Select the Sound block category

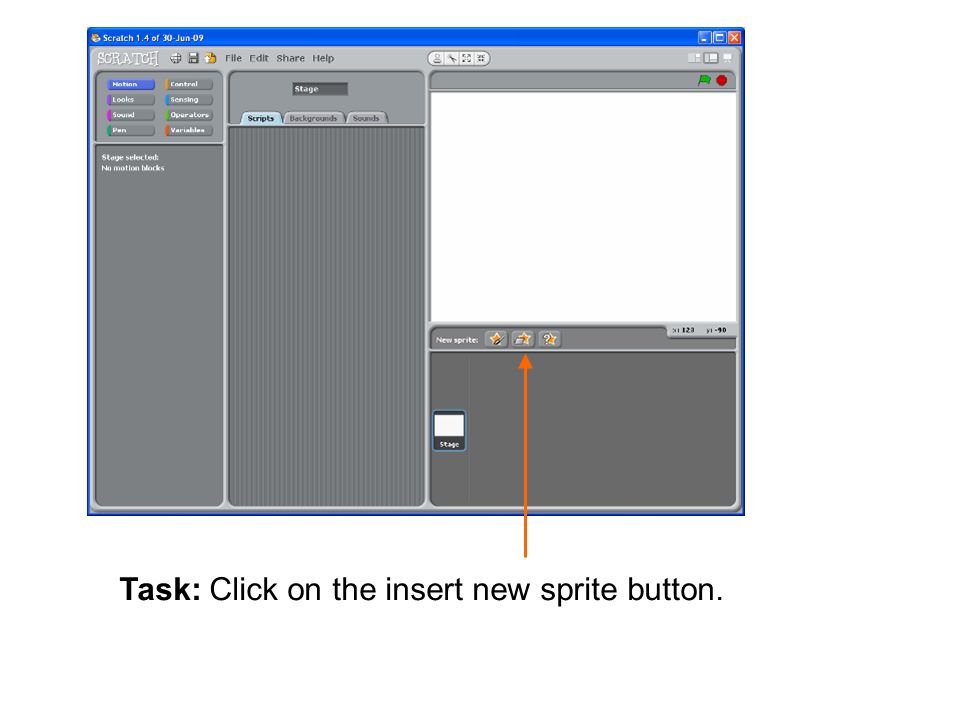(x=131, y=115)
